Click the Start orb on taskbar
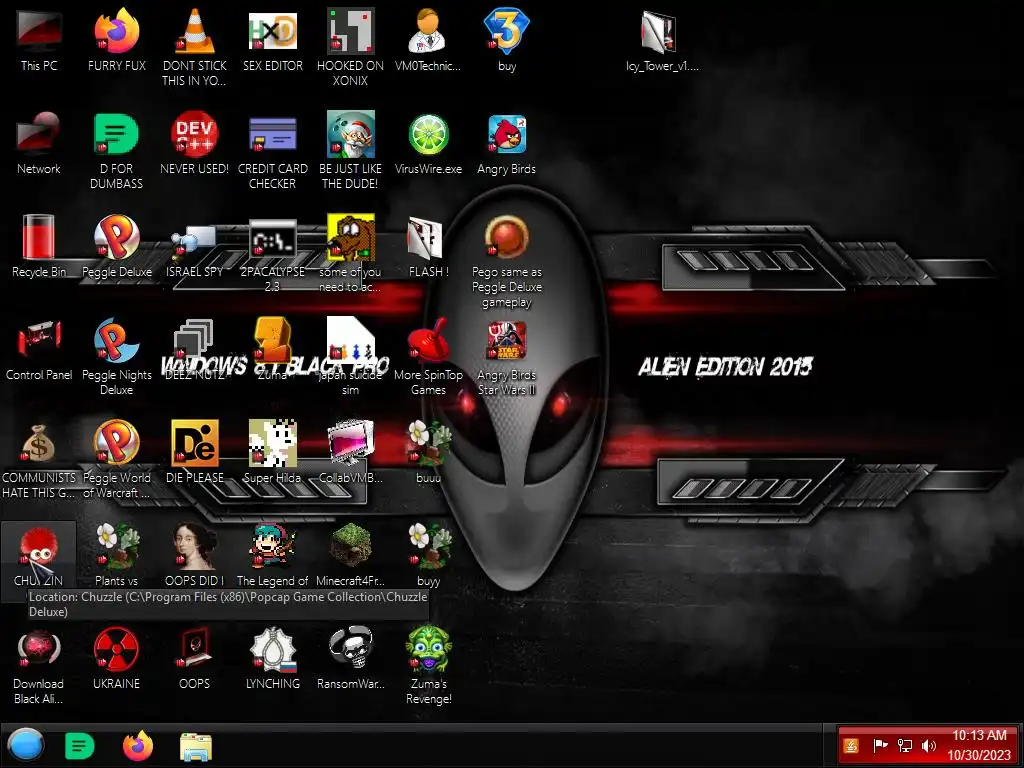 pos(26,746)
